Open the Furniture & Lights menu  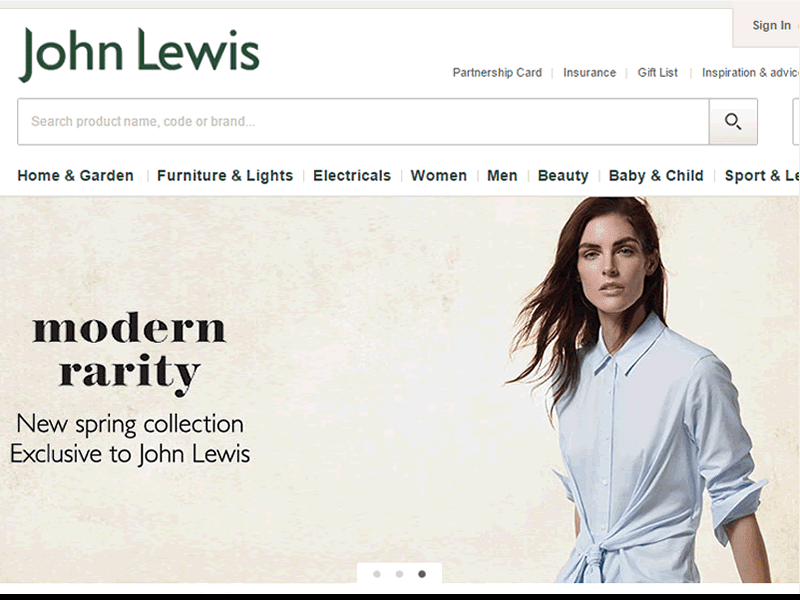225,176
